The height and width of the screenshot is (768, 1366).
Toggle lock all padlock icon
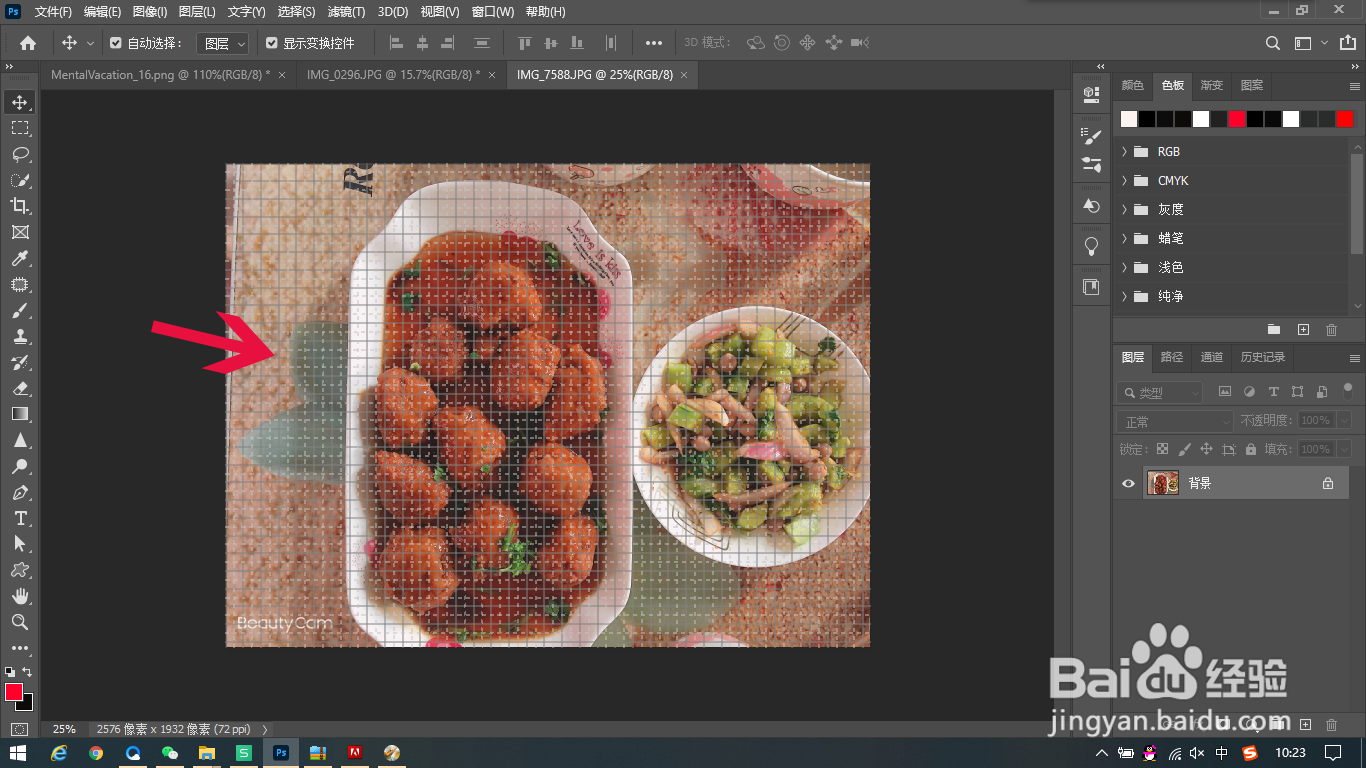pos(1251,449)
